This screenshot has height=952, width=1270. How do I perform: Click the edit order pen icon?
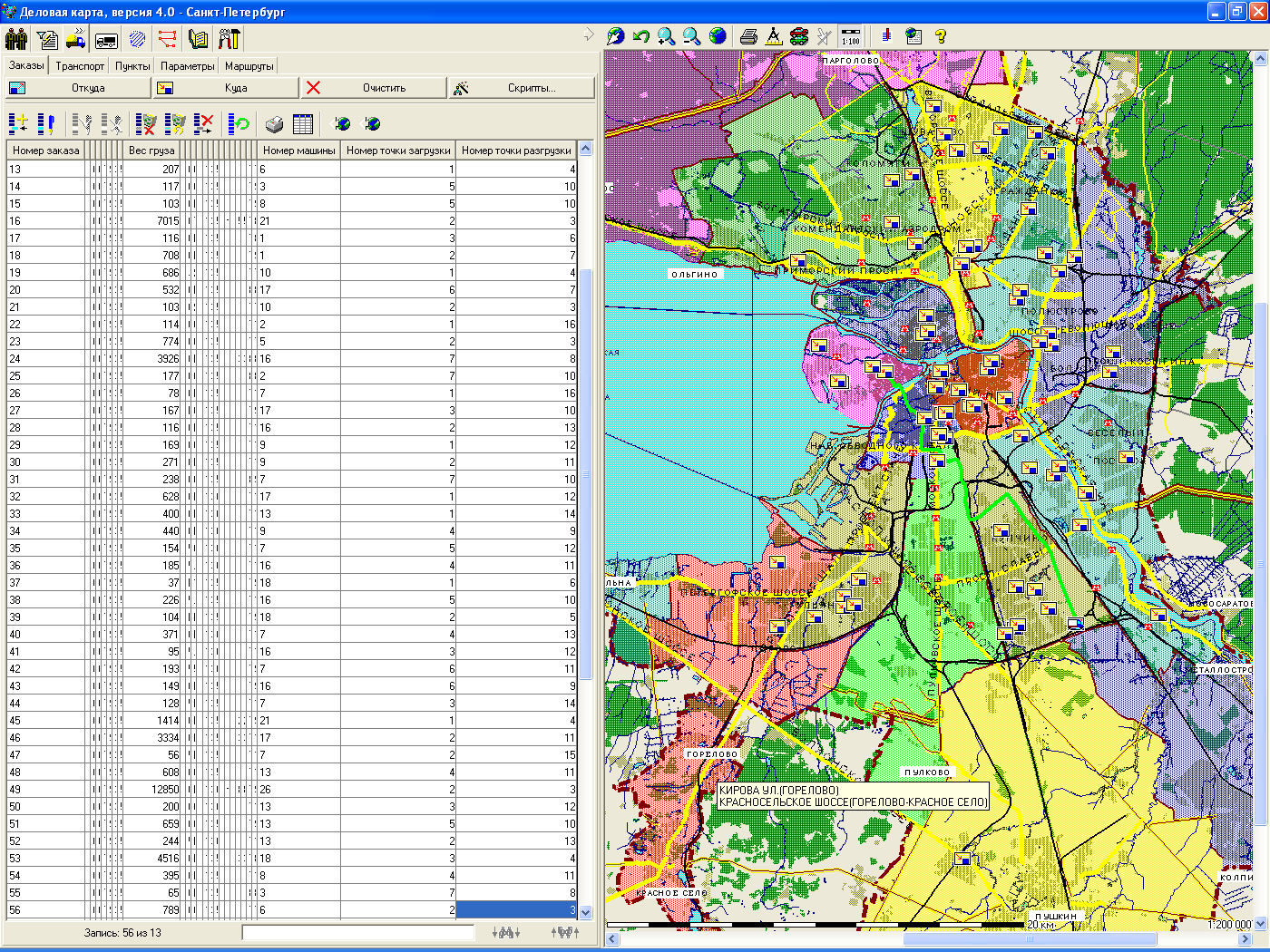click(45, 124)
